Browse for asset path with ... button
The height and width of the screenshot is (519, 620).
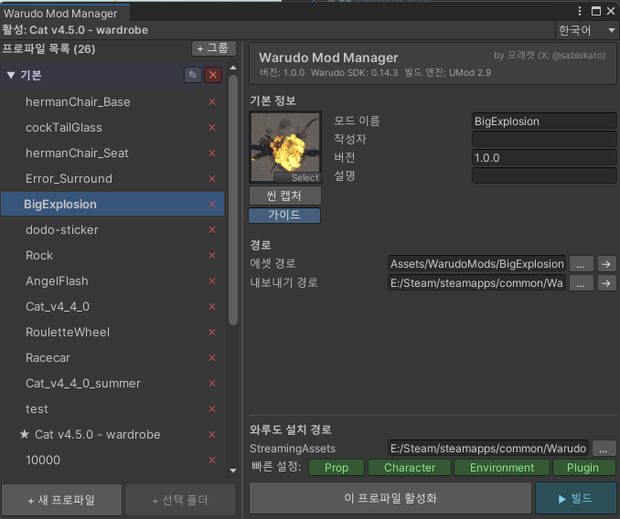581,264
